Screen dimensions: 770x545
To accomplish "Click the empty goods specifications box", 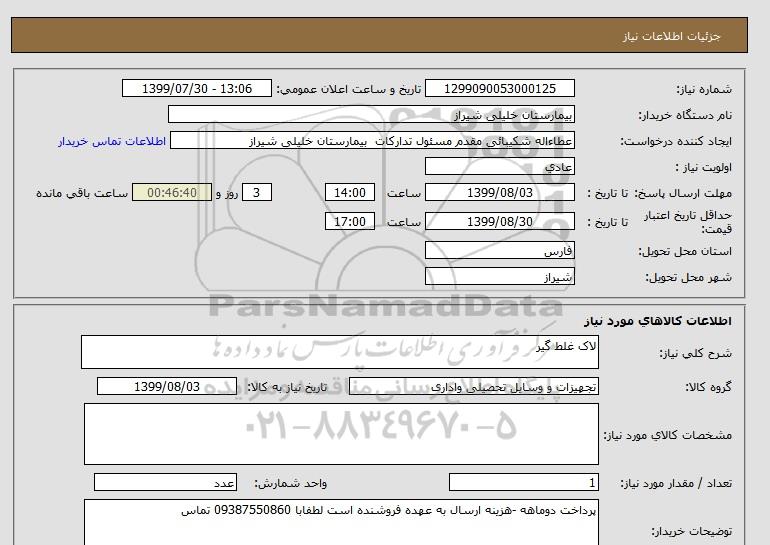I will click(341, 434).
